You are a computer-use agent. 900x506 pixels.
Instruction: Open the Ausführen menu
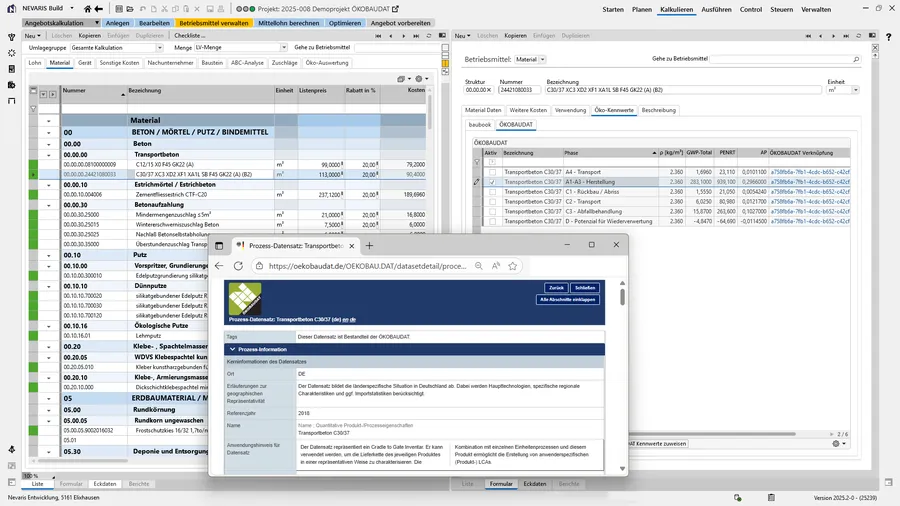tap(716, 9)
